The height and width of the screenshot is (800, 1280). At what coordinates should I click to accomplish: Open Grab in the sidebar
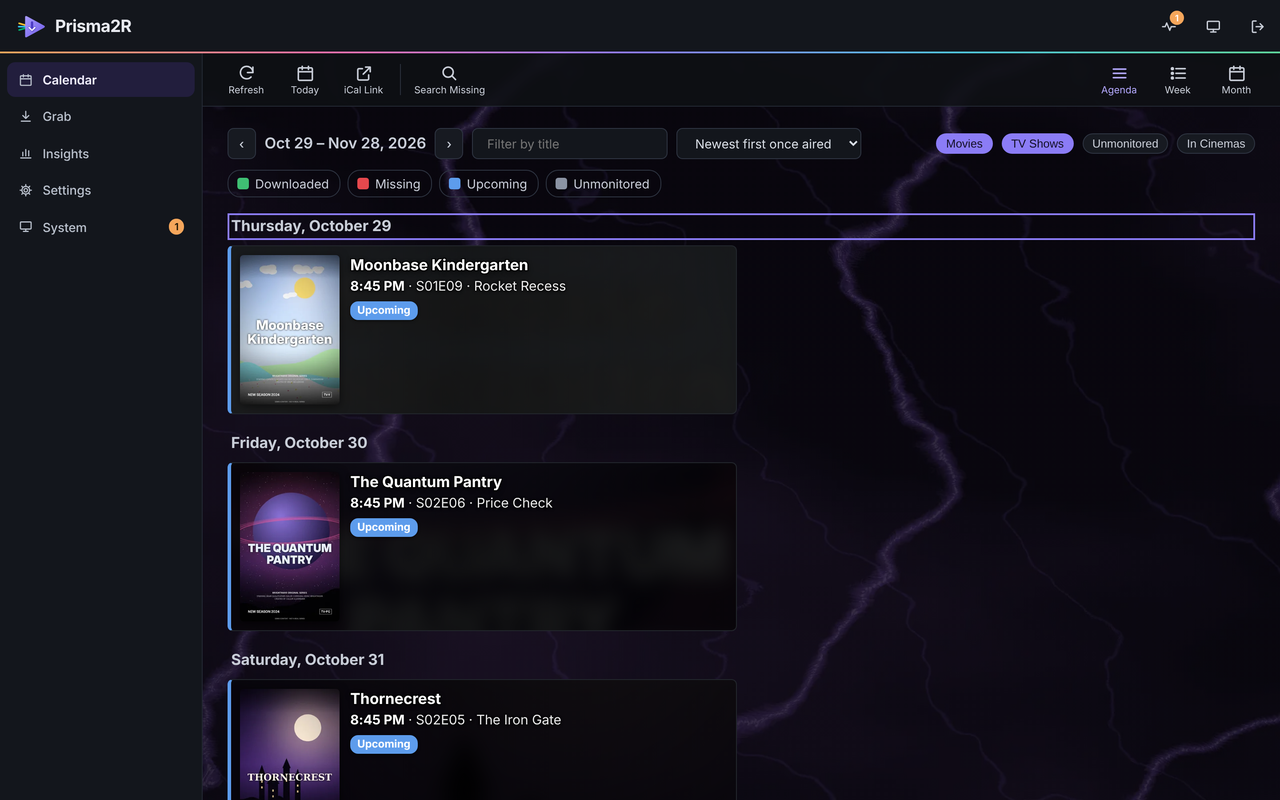pyautogui.click(x=101, y=117)
